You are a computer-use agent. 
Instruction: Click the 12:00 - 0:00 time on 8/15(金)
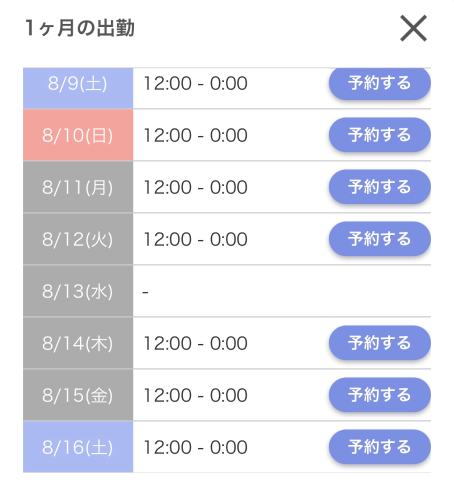196,395
